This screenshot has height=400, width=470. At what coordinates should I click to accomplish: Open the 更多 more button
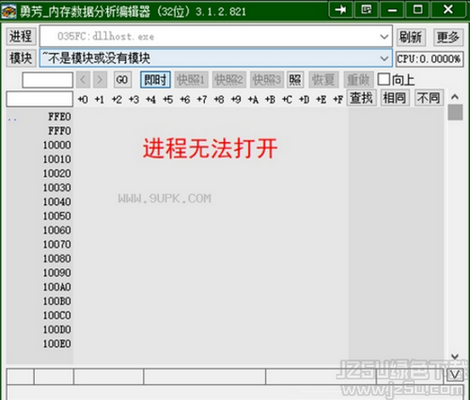point(448,37)
